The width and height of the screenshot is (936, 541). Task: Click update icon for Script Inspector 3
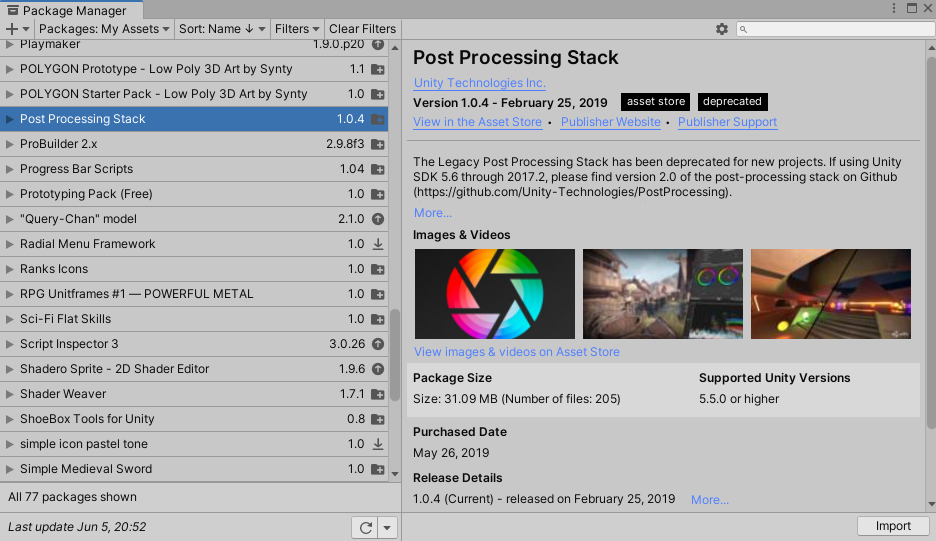(378, 344)
